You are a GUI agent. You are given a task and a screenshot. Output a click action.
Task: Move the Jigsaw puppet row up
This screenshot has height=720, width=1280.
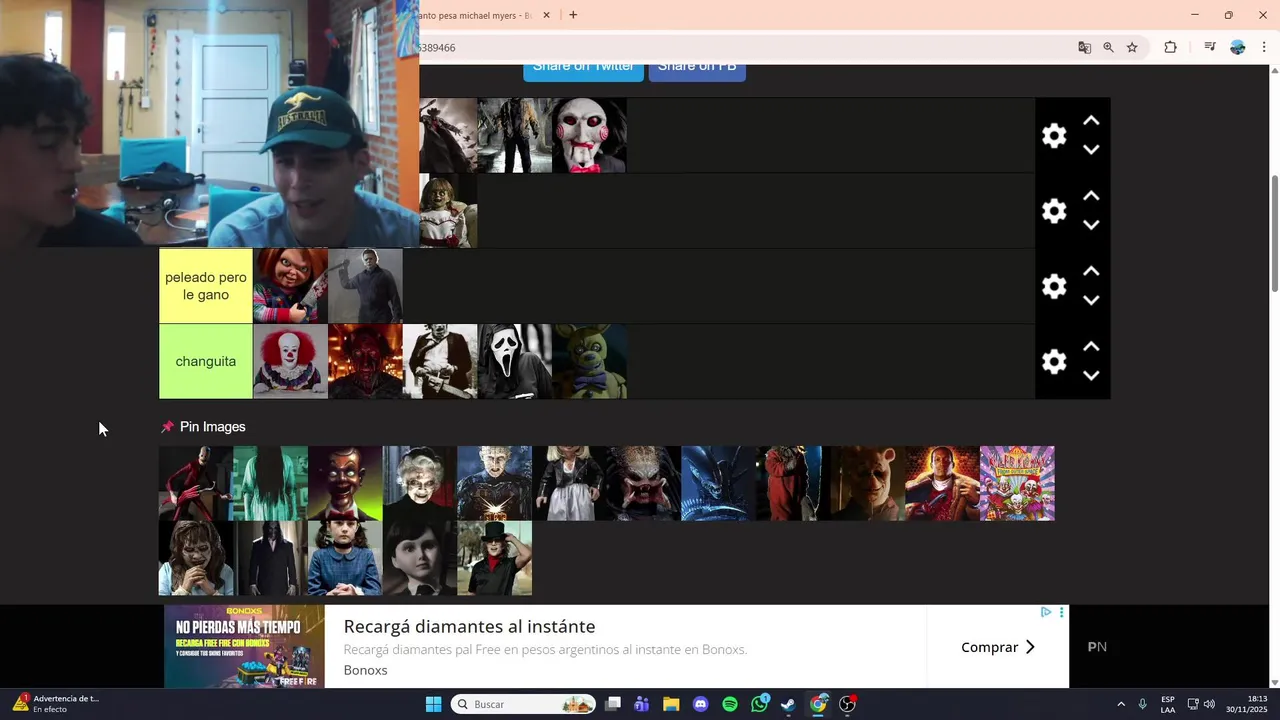(1091, 121)
